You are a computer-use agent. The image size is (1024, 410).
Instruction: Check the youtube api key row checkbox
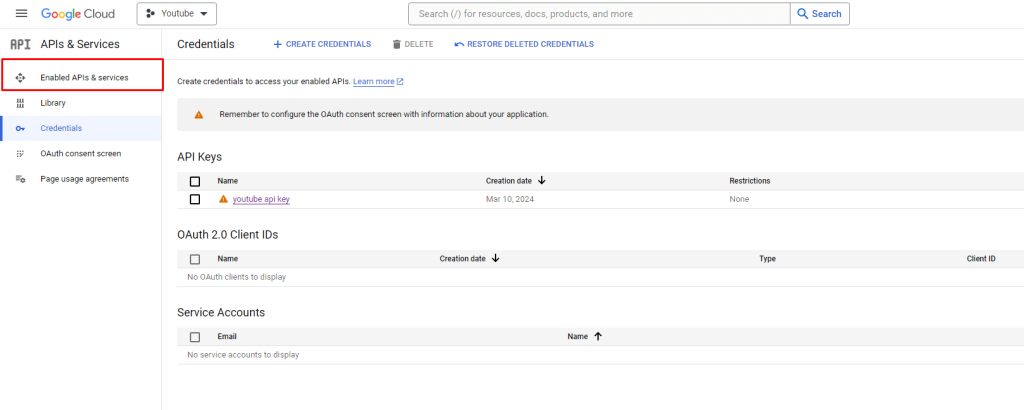195,199
